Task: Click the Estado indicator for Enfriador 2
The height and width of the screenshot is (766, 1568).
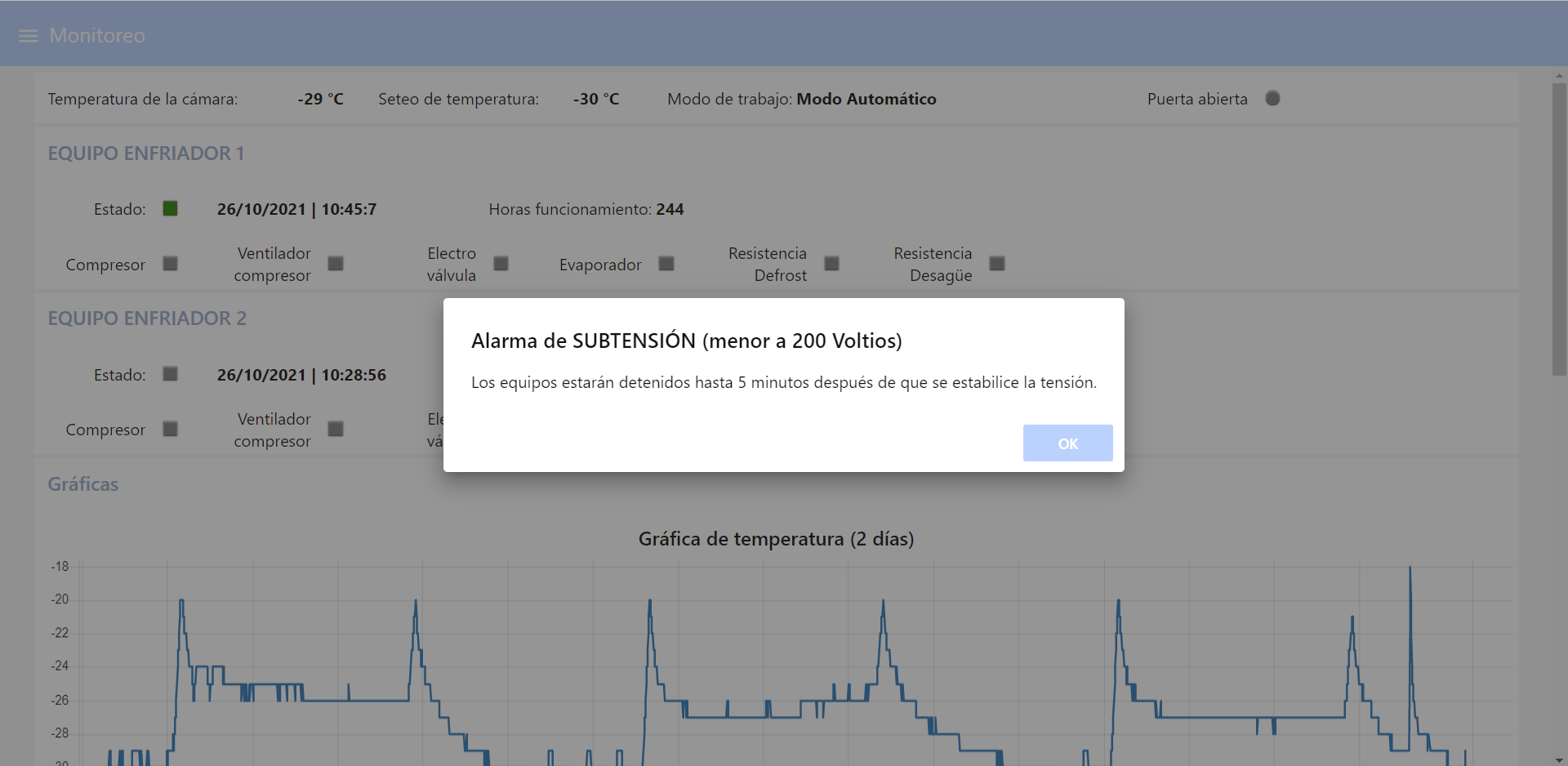Action: point(170,374)
